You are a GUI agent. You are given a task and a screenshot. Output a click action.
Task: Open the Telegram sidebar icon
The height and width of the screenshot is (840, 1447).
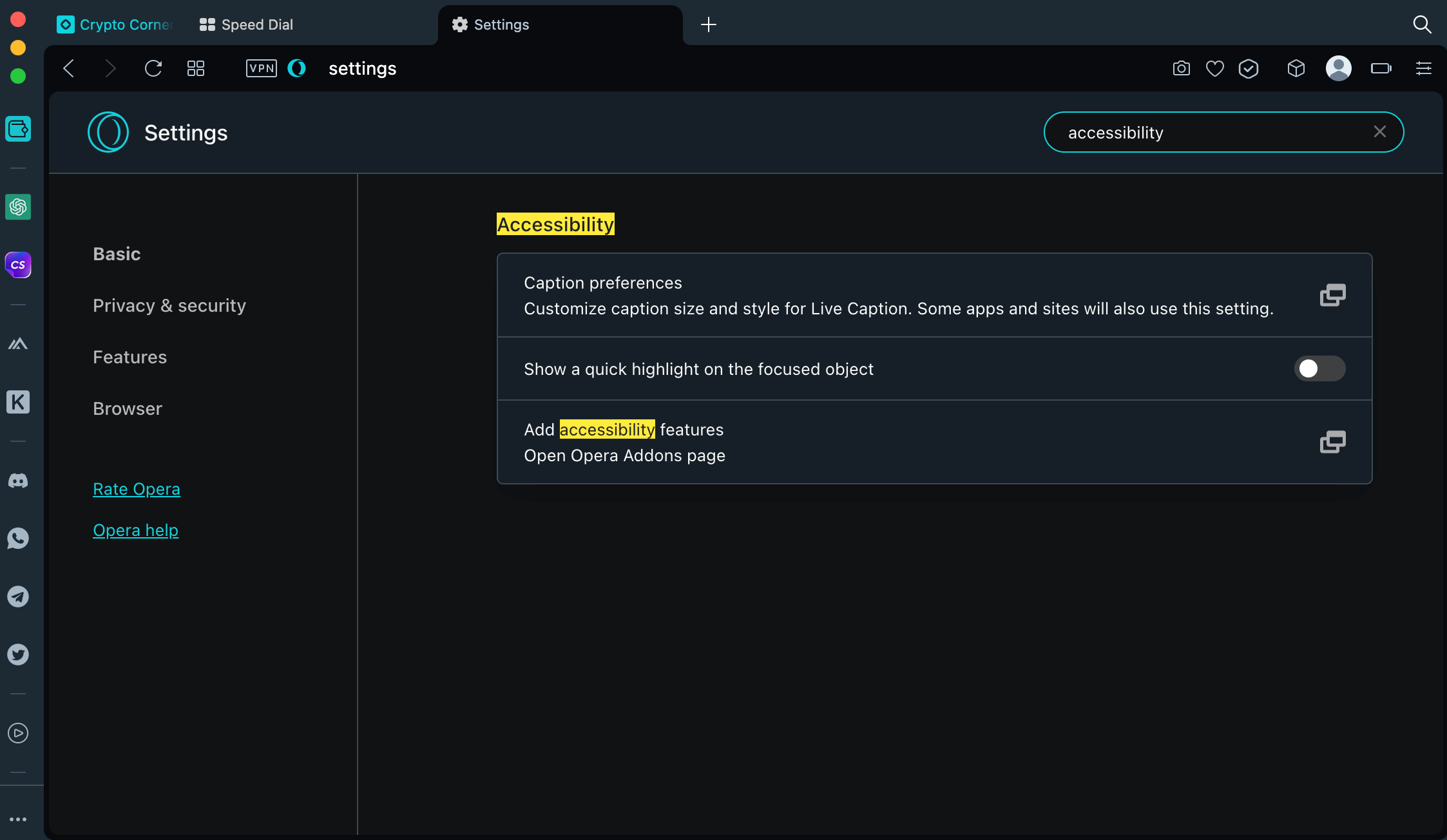tap(18, 597)
